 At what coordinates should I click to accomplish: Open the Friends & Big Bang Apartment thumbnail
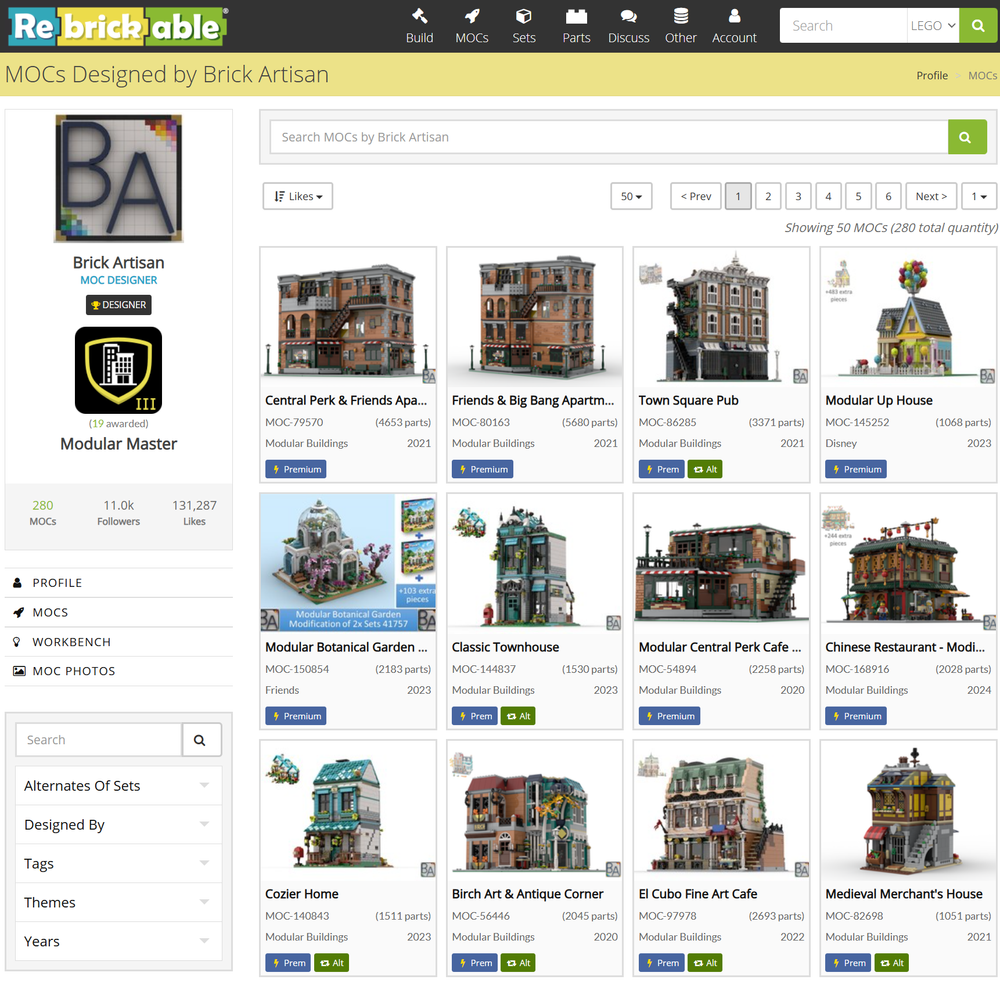point(535,317)
